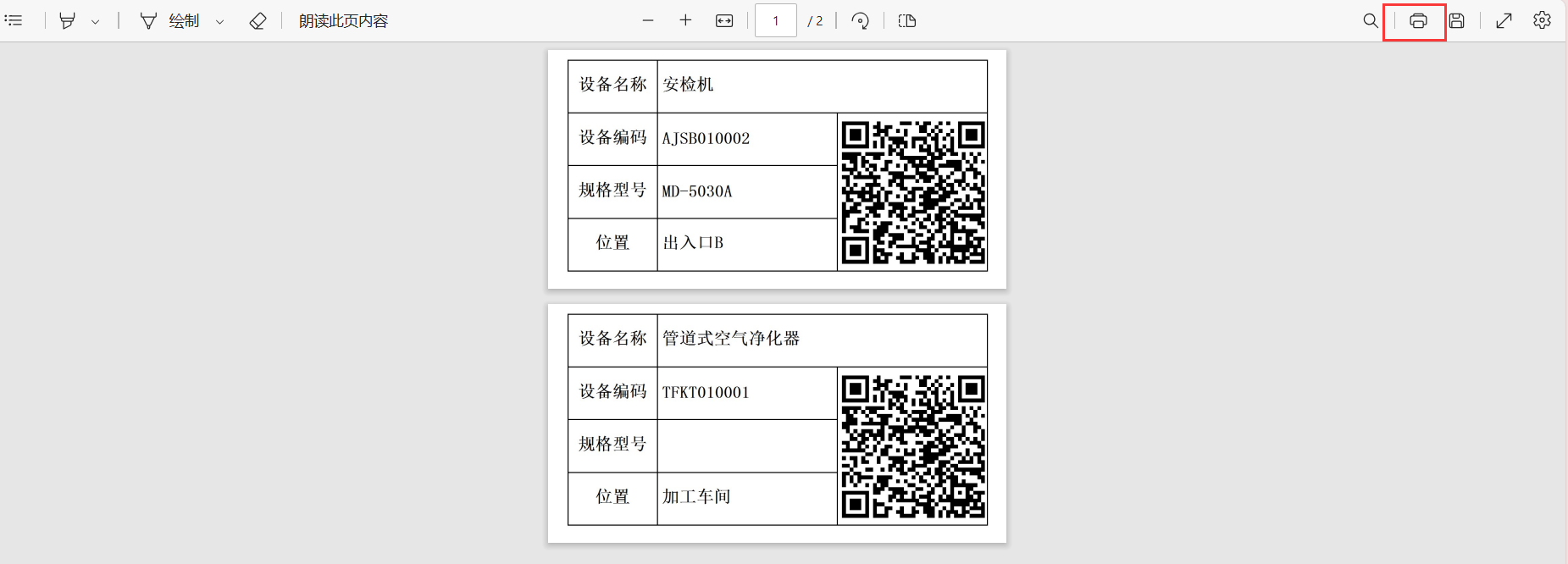This screenshot has height=564, width=1568.
Task: Click 规格型号 label in first card
Action: [612, 191]
